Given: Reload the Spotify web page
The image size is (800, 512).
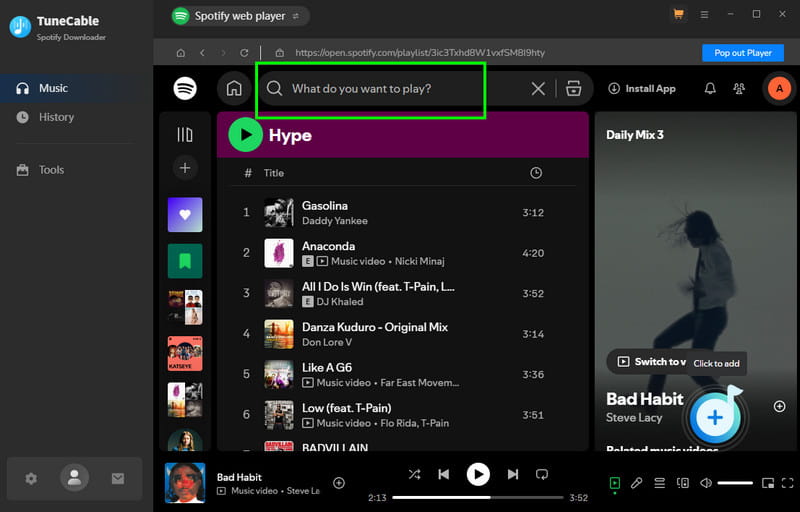Looking at the screenshot, I should (244, 53).
